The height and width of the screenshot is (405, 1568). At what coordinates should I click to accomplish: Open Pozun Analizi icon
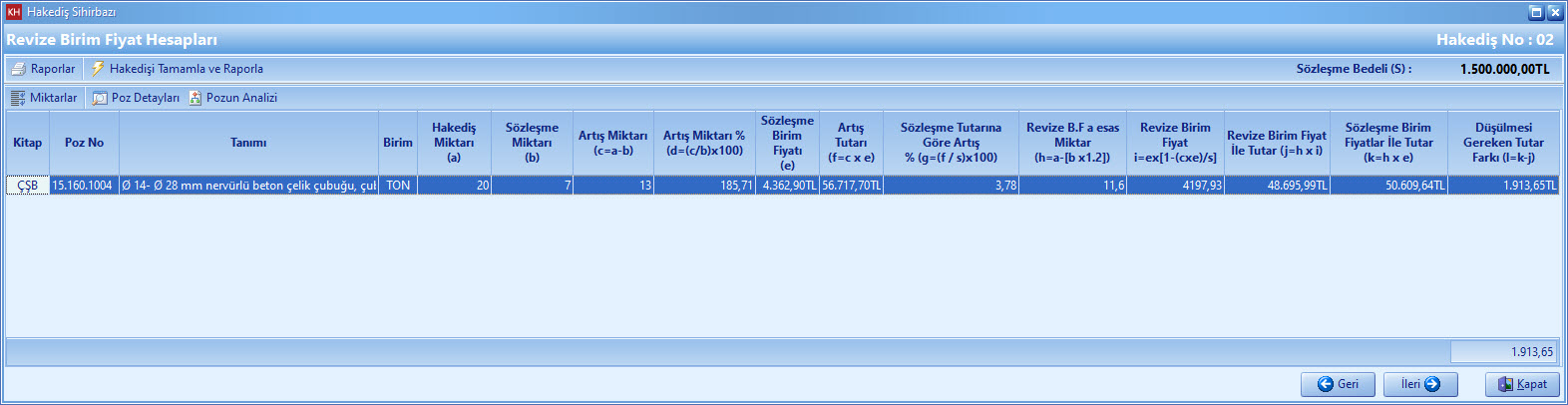pos(196,98)
